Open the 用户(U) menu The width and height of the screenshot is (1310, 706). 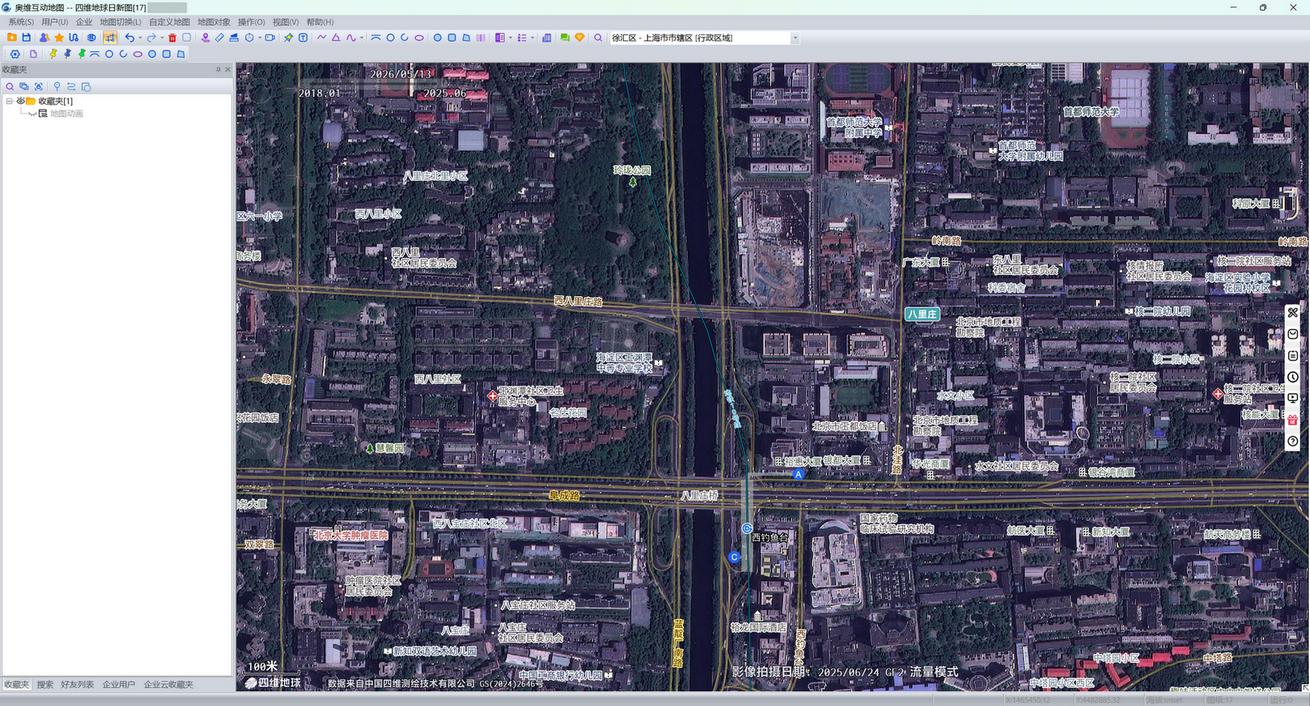54,22
